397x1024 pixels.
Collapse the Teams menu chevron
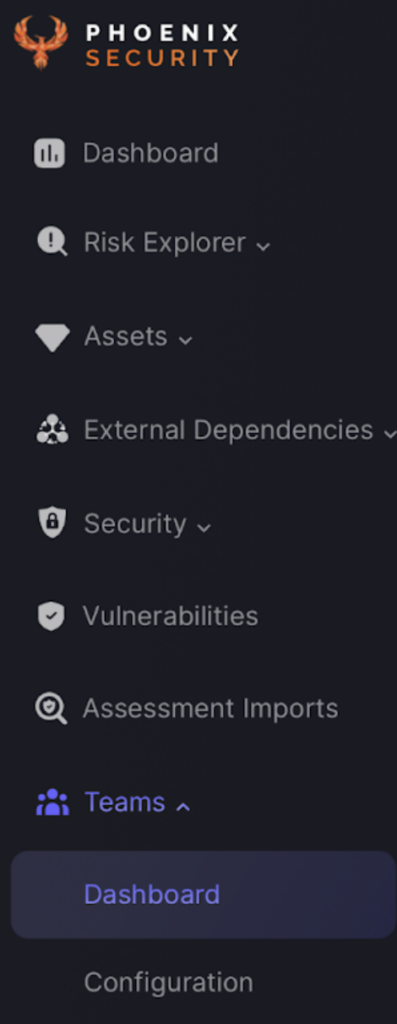183,807
